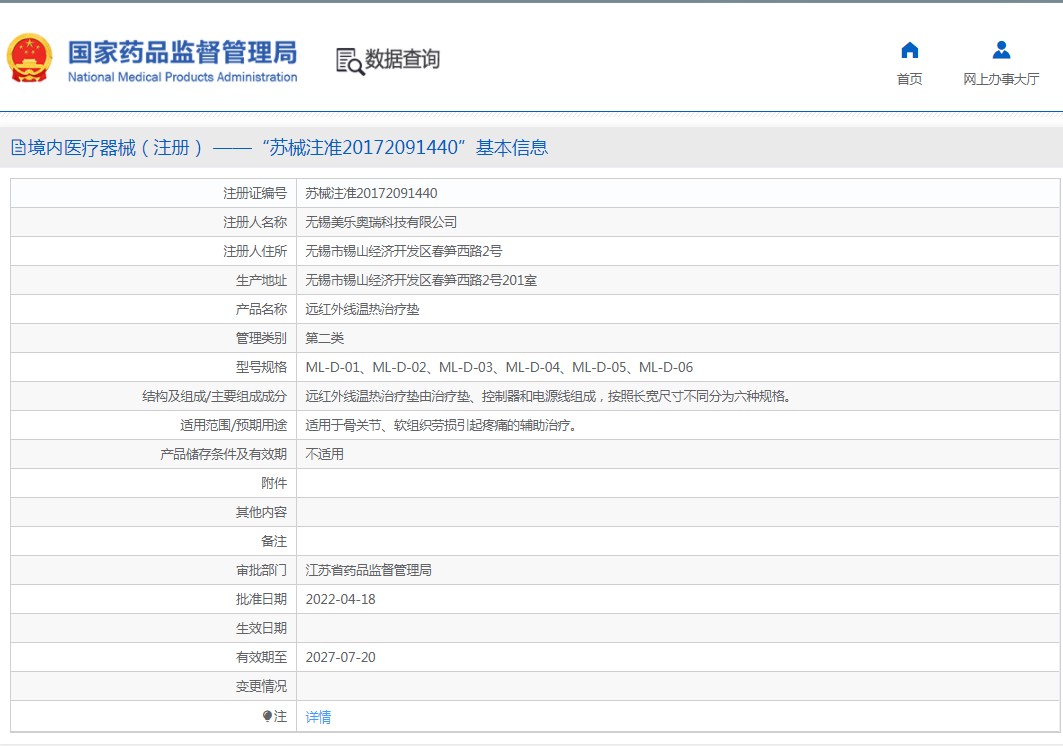Select production address ending with 201室

pyautogui.click(x=421, y=280)
